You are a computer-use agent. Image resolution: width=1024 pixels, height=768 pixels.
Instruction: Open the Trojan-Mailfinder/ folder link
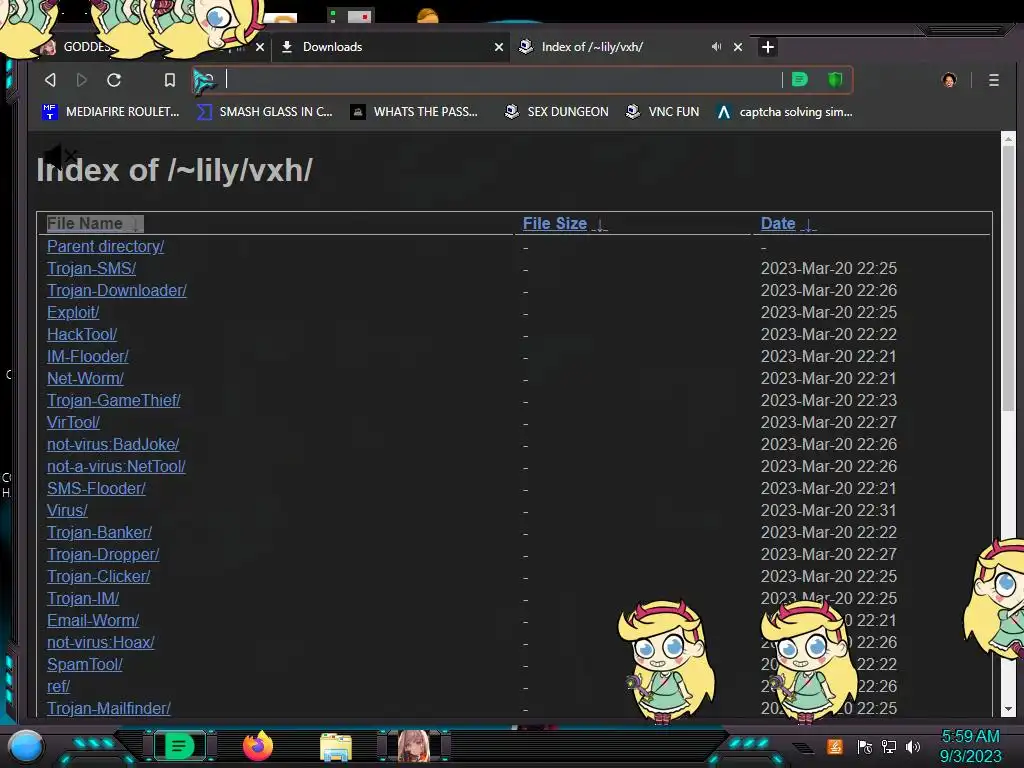[x=108, y=709]
